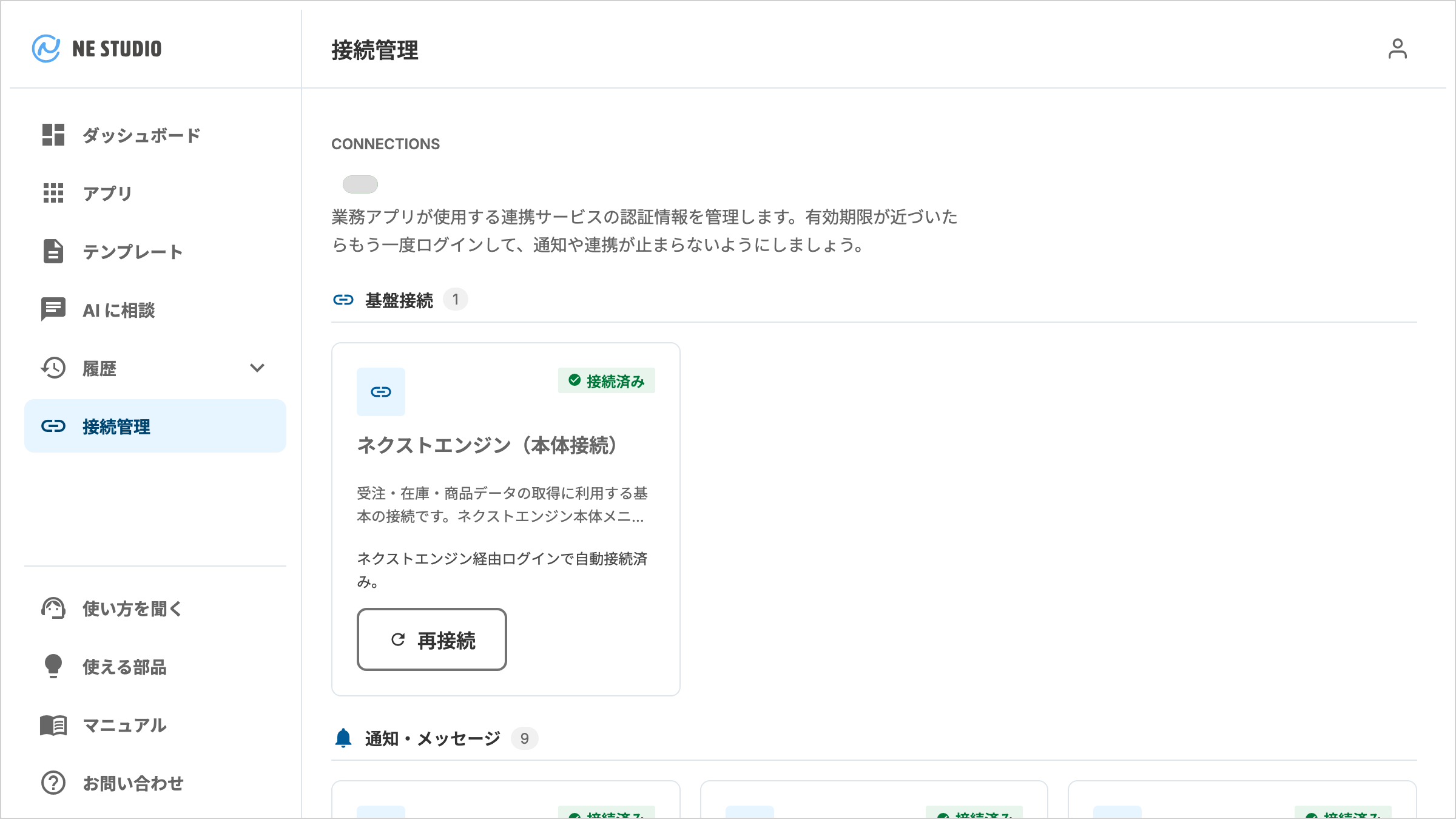Click the 基盤接続 section heading

point(399,300)
